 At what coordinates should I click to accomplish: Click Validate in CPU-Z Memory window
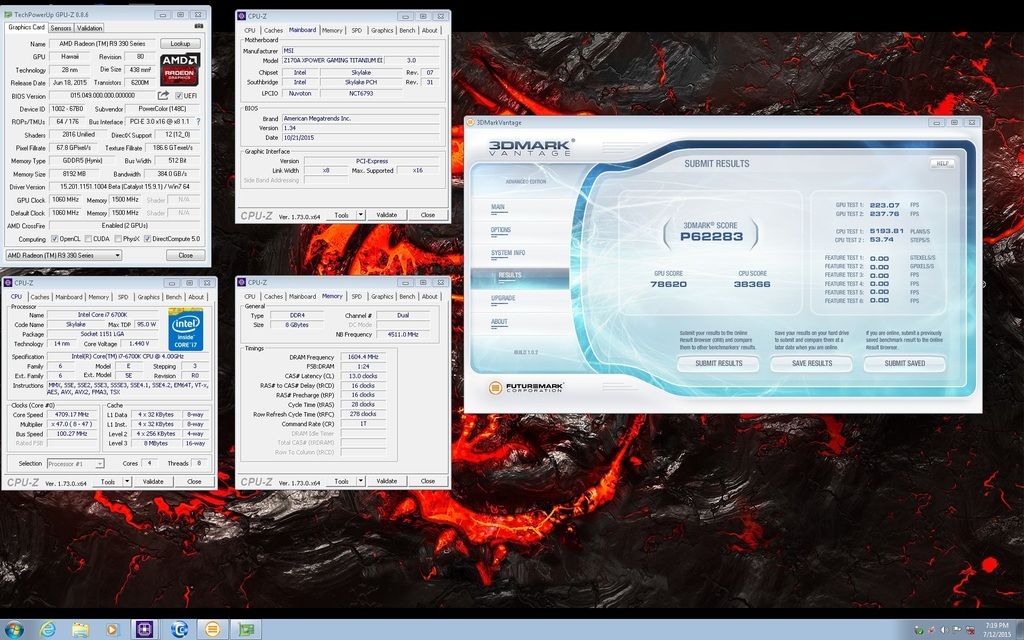click(x=387, y=481)
